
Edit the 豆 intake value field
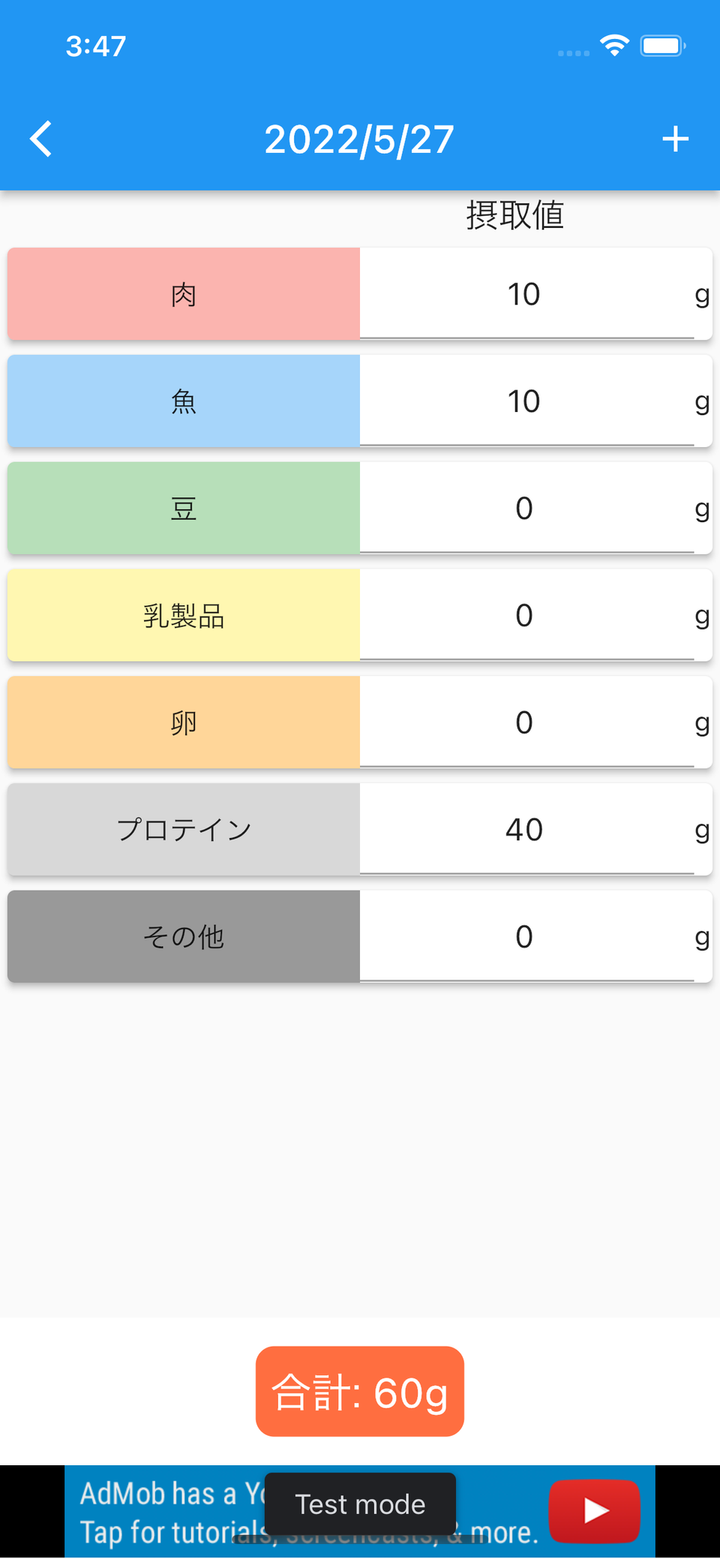pos(525,508)
